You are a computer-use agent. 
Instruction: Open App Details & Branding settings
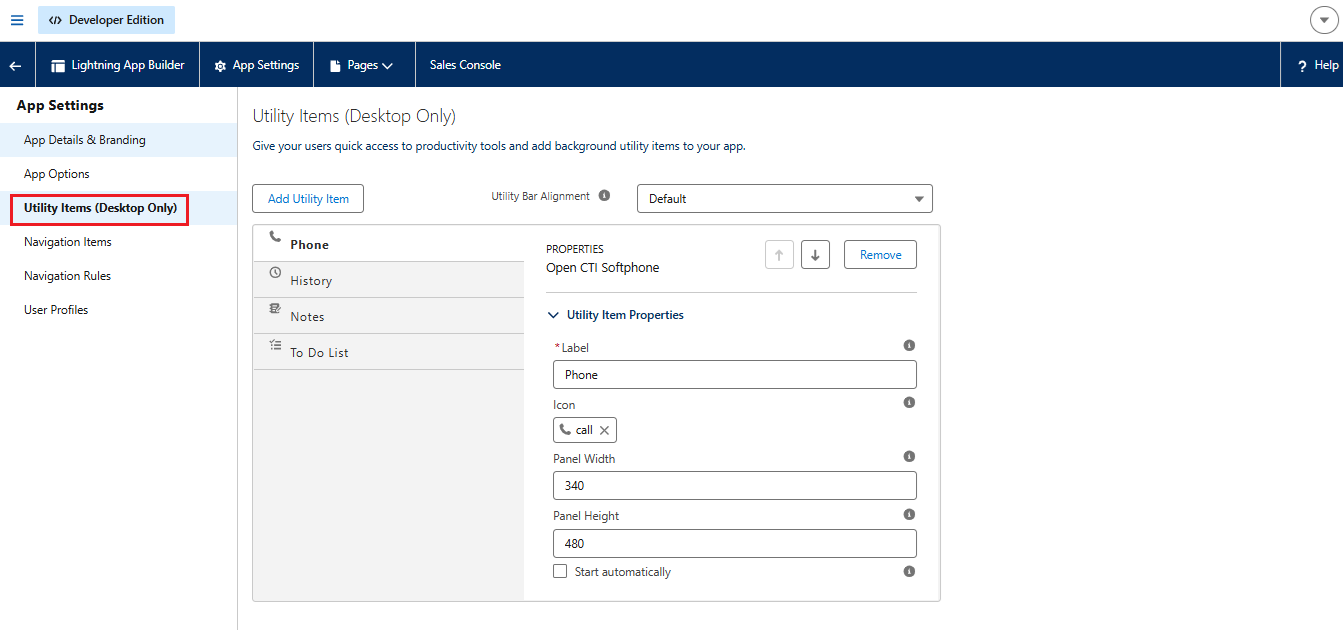click(x=119, y=140)
